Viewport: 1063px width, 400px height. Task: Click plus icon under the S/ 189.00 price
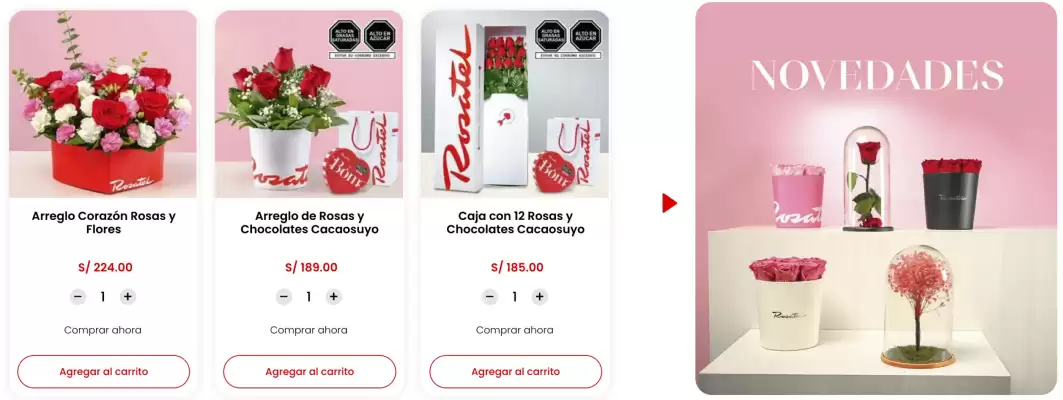[334, 297]
